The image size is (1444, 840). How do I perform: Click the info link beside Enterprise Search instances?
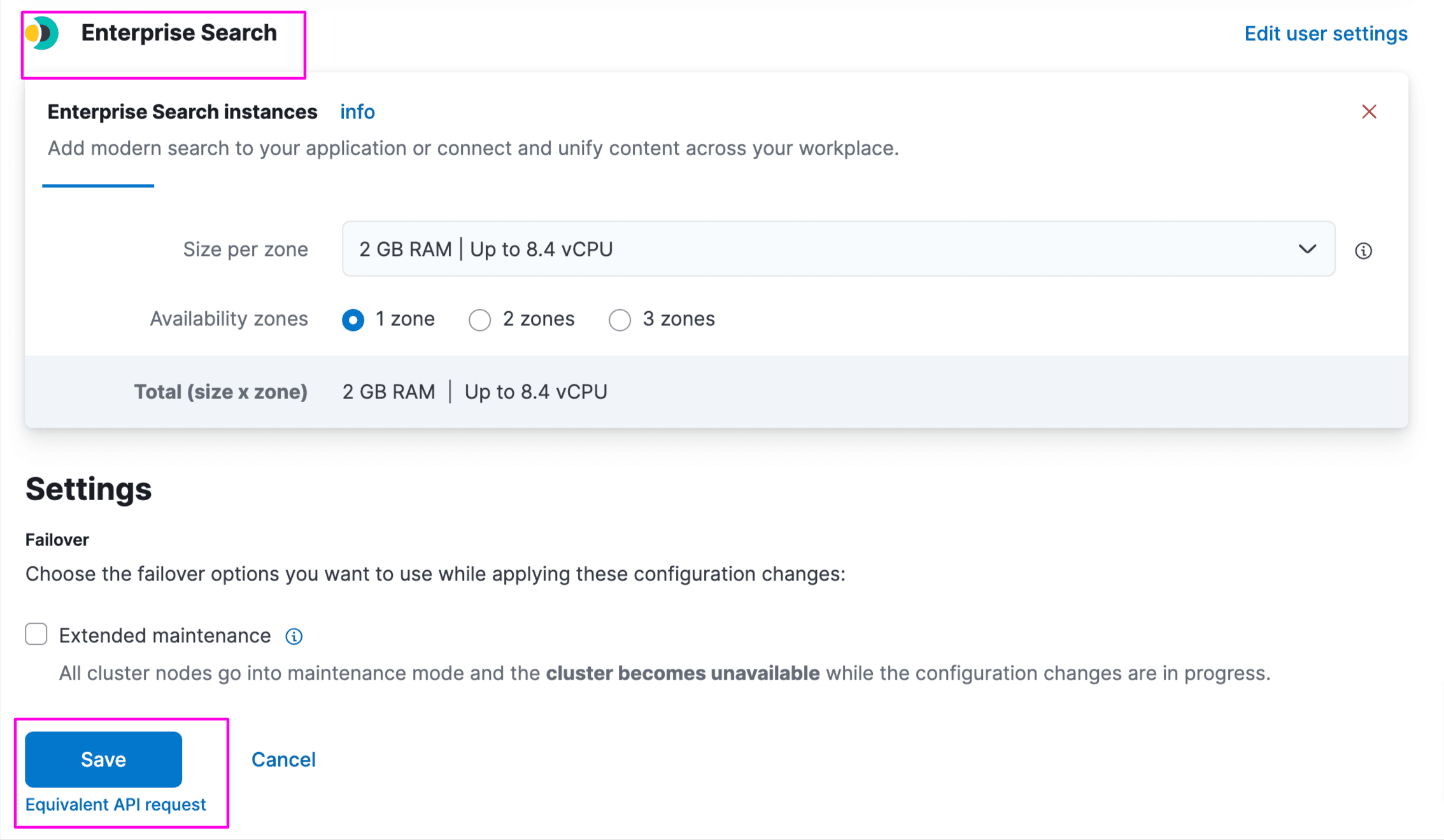[x=357, y=112]
